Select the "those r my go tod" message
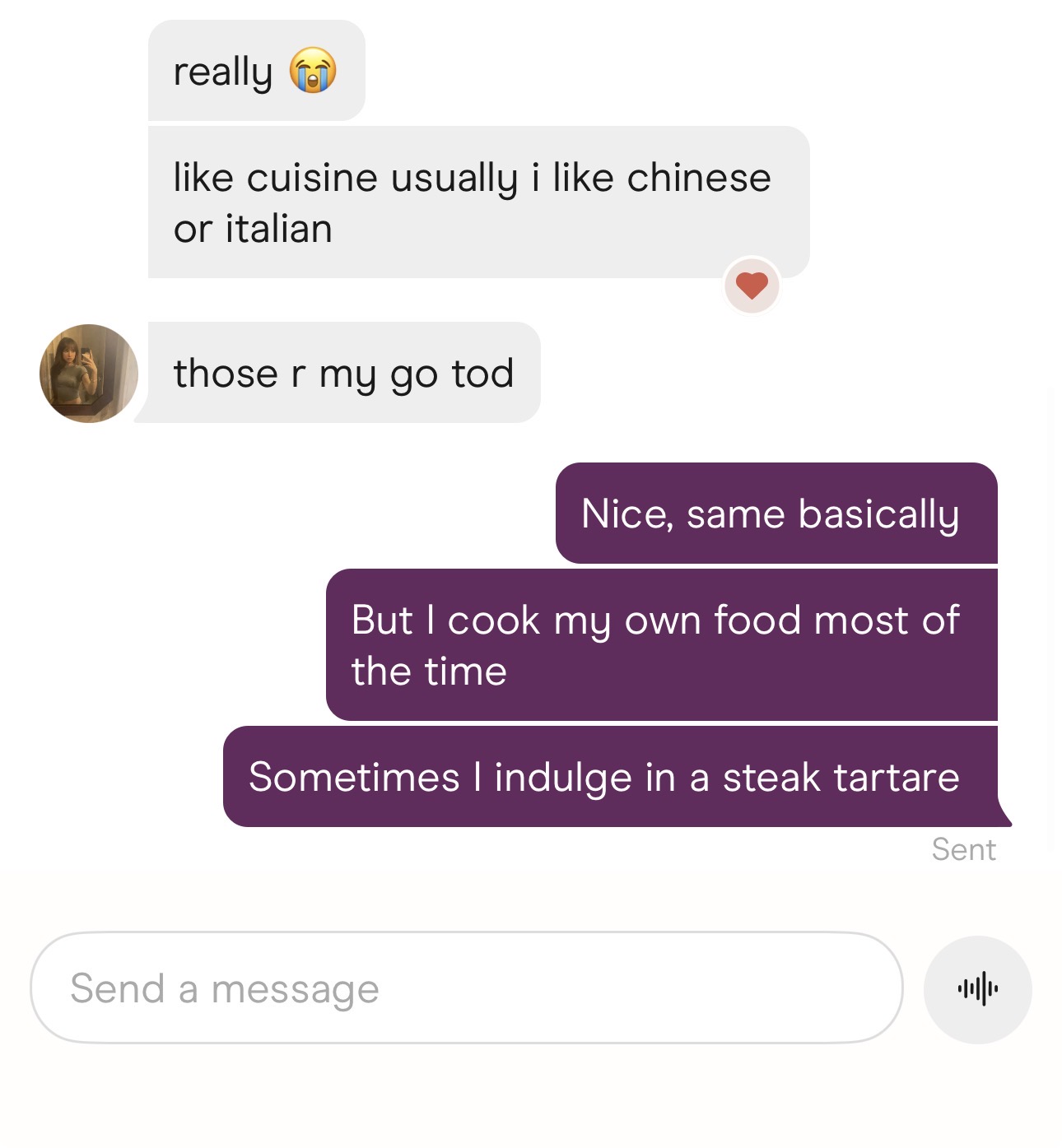The width and height of the screenshot is (1062, 1148). (x=343, y=373)
